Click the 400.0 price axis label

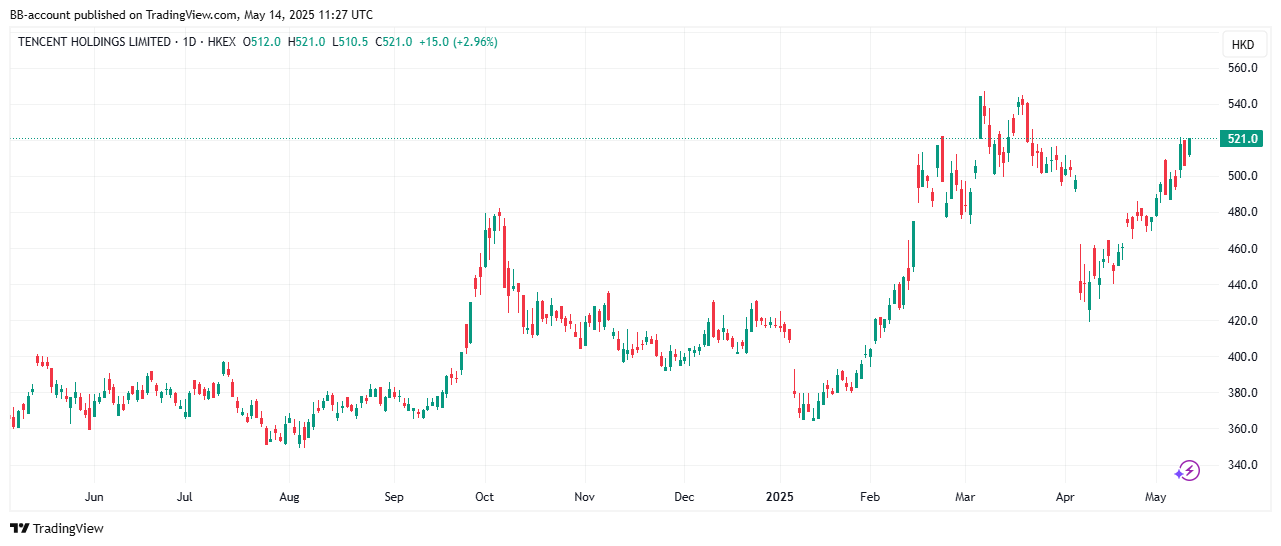(x=1242, y=357)
